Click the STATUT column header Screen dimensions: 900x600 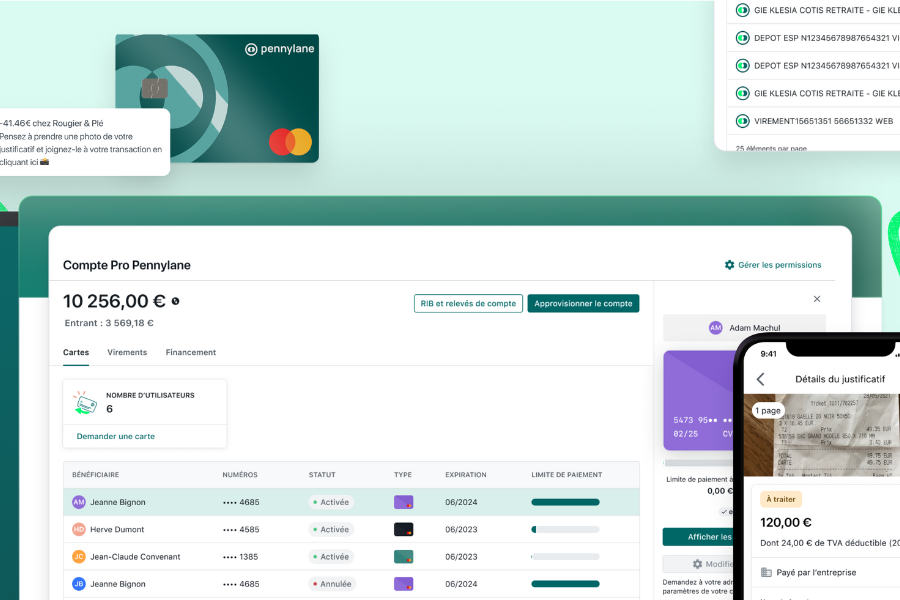coord(322,475)
